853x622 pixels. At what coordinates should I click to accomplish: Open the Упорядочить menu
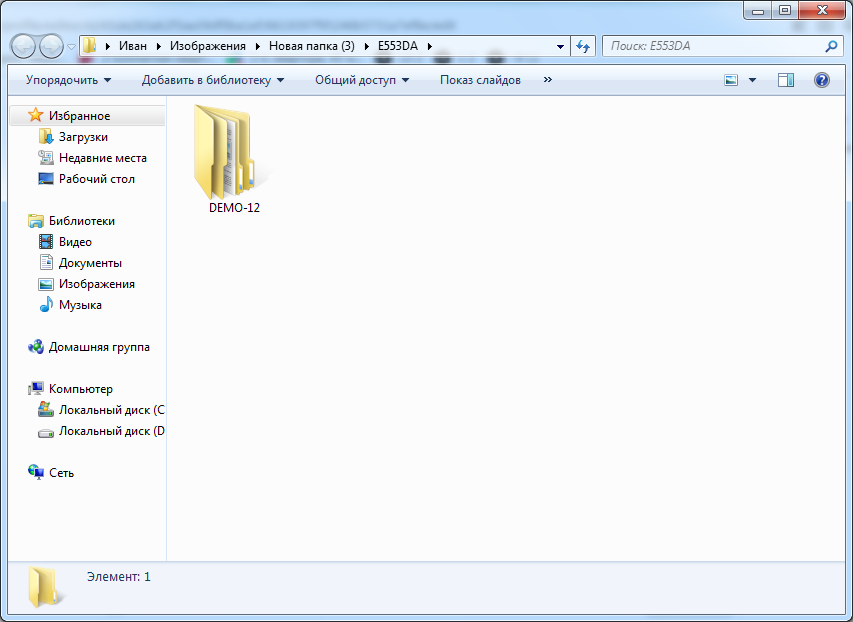(69, 80)
